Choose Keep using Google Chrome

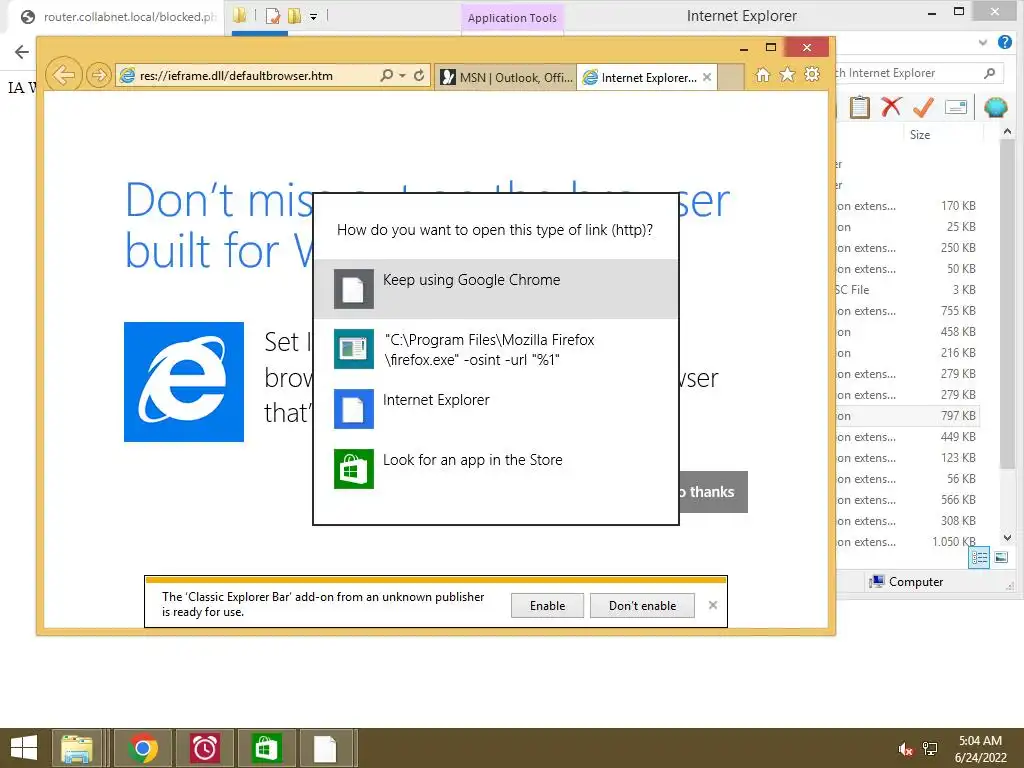pyautogui.click(x=496, y=289)
